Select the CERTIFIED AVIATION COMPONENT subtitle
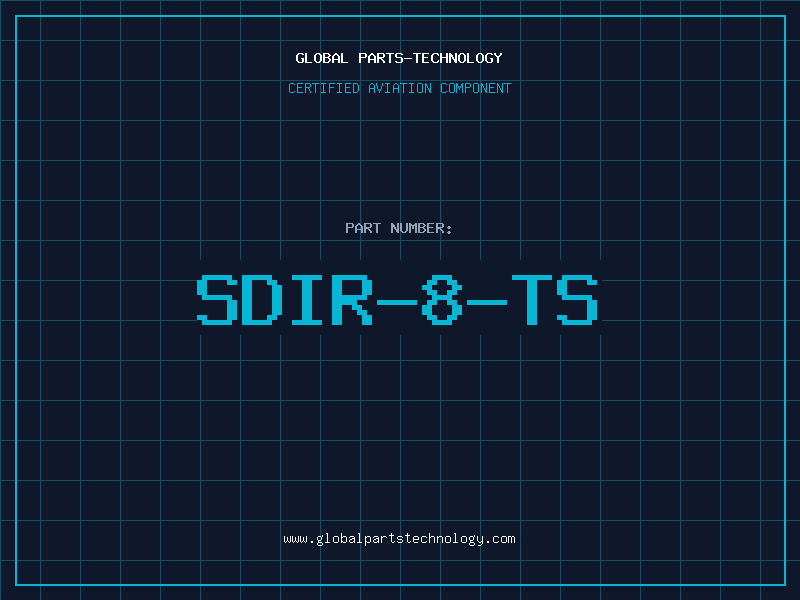Viewport: 800px width, 600px height. pos(399,88)
